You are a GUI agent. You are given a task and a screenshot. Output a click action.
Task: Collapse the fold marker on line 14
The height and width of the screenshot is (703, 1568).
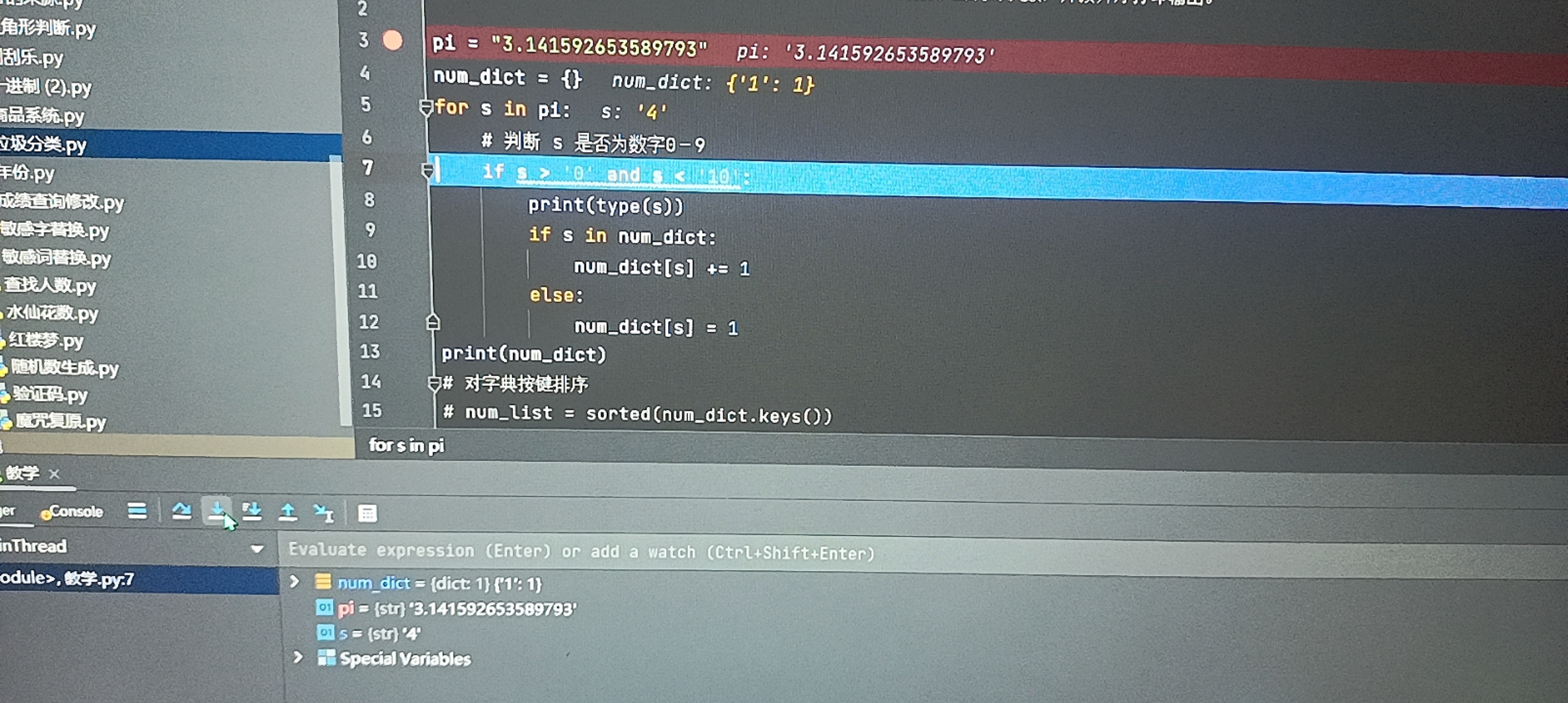pos(434,384)
